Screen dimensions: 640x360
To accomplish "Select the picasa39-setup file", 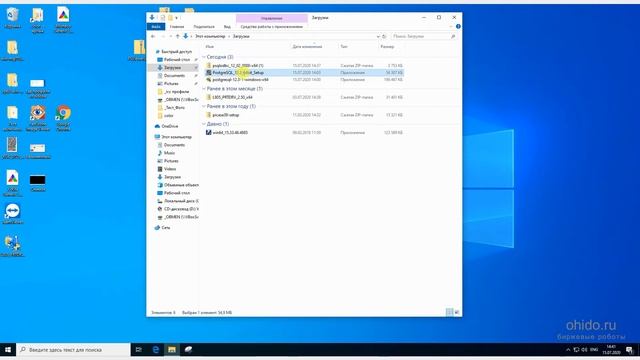I will click(x=304, y=115).
